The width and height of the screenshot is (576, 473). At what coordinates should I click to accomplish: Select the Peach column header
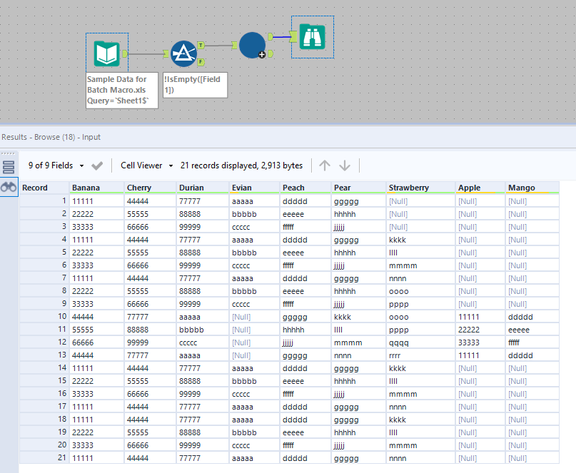306,188
